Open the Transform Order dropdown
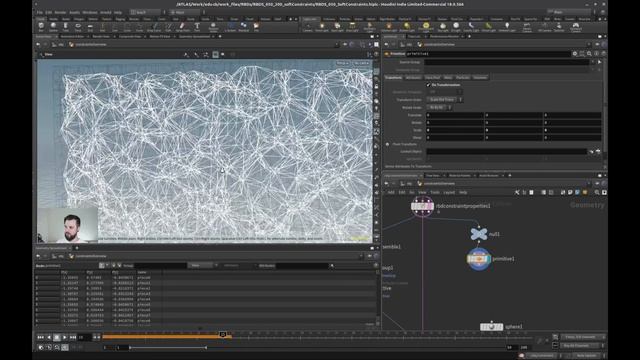 click(x=444, y=100)
